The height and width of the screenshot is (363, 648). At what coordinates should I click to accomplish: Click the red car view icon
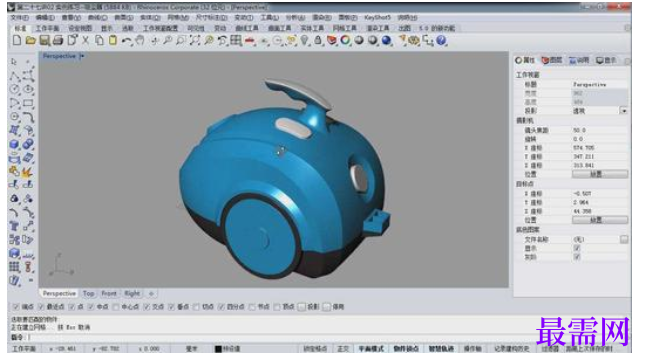[x=250, y=41]
